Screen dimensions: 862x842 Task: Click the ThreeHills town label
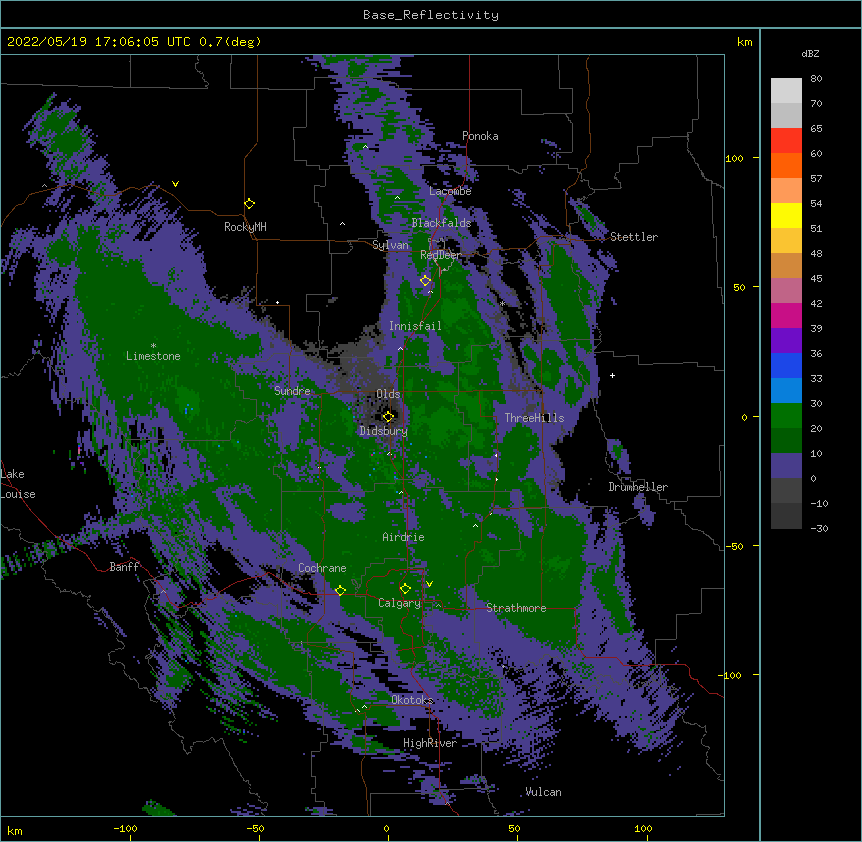point(534,418)
